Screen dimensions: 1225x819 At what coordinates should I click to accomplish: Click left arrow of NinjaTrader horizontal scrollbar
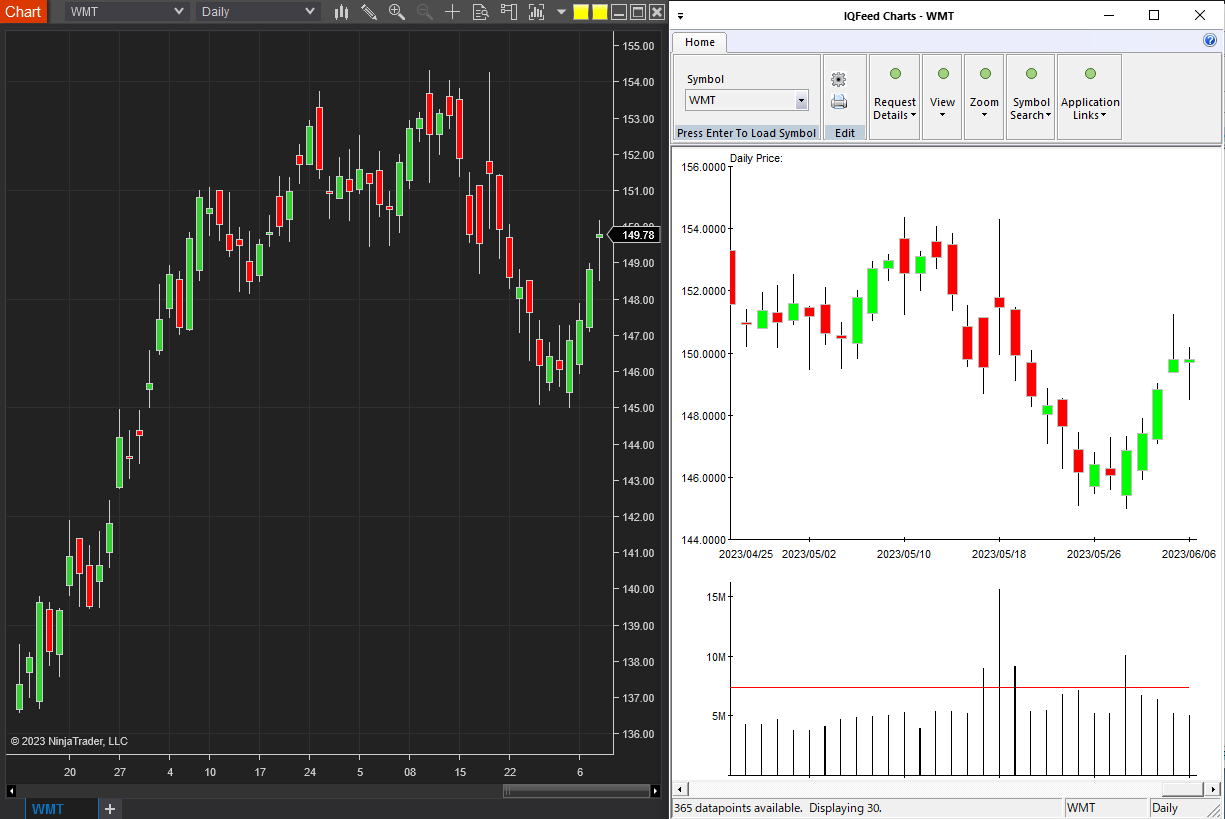11,791
